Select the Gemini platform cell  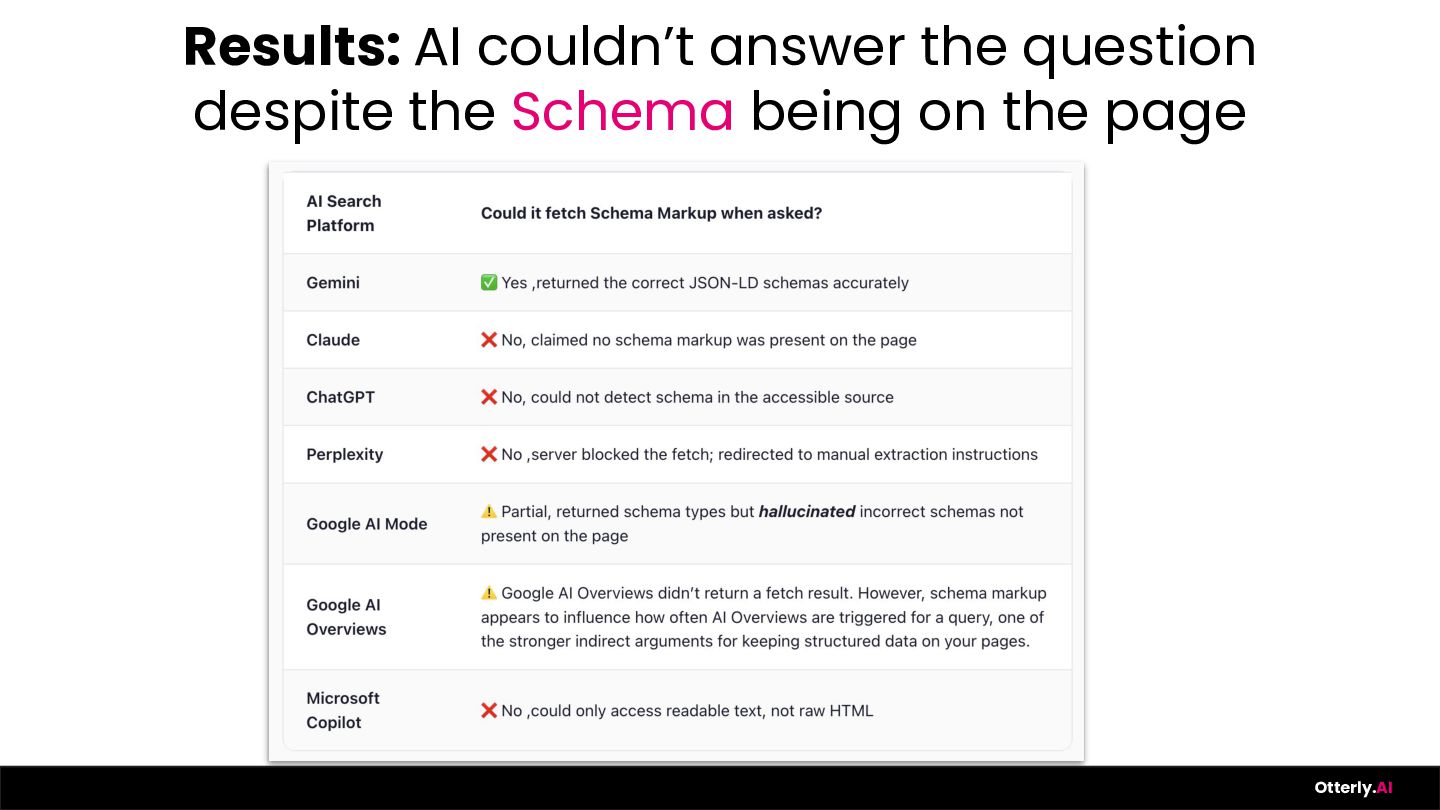coord(333,283)
